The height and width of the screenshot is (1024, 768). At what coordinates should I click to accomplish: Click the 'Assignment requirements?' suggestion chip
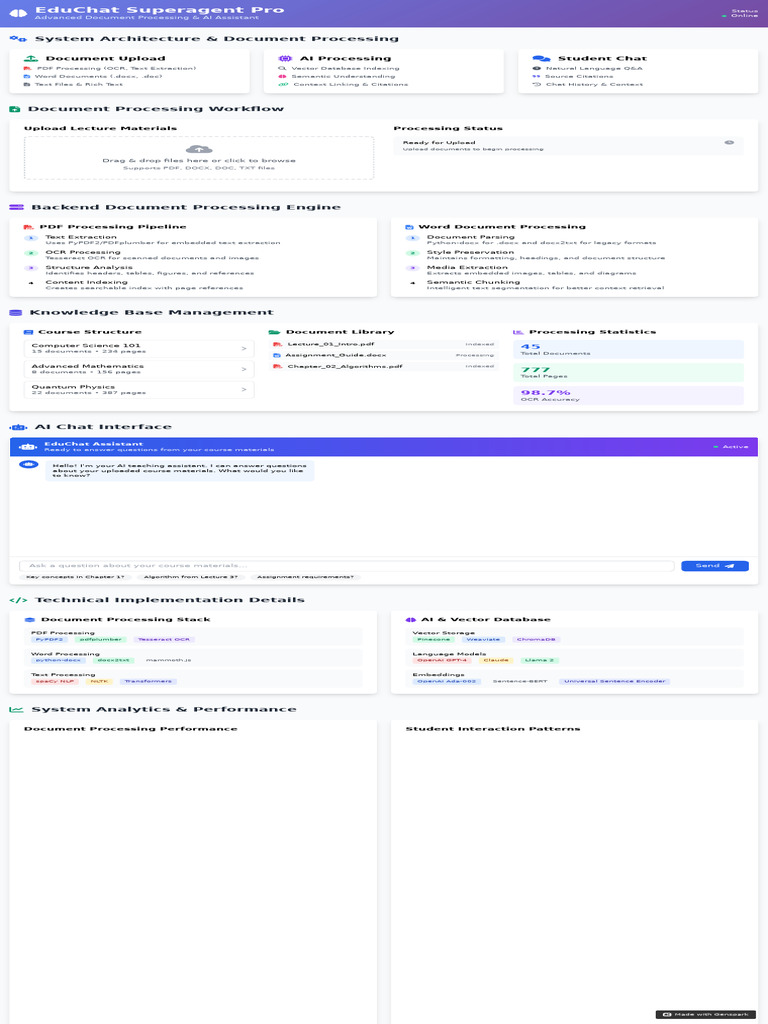[x=305, y=577]
